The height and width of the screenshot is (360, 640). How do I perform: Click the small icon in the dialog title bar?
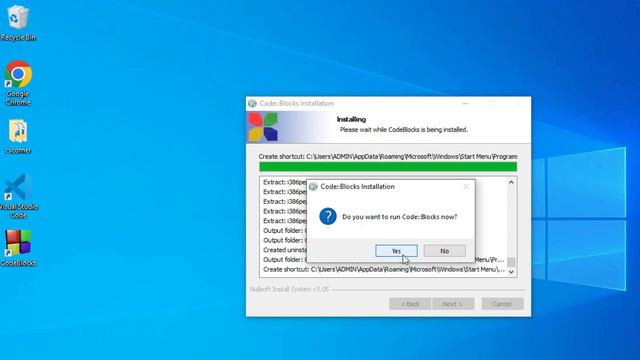pyautogui.click(x=313, y=187)
